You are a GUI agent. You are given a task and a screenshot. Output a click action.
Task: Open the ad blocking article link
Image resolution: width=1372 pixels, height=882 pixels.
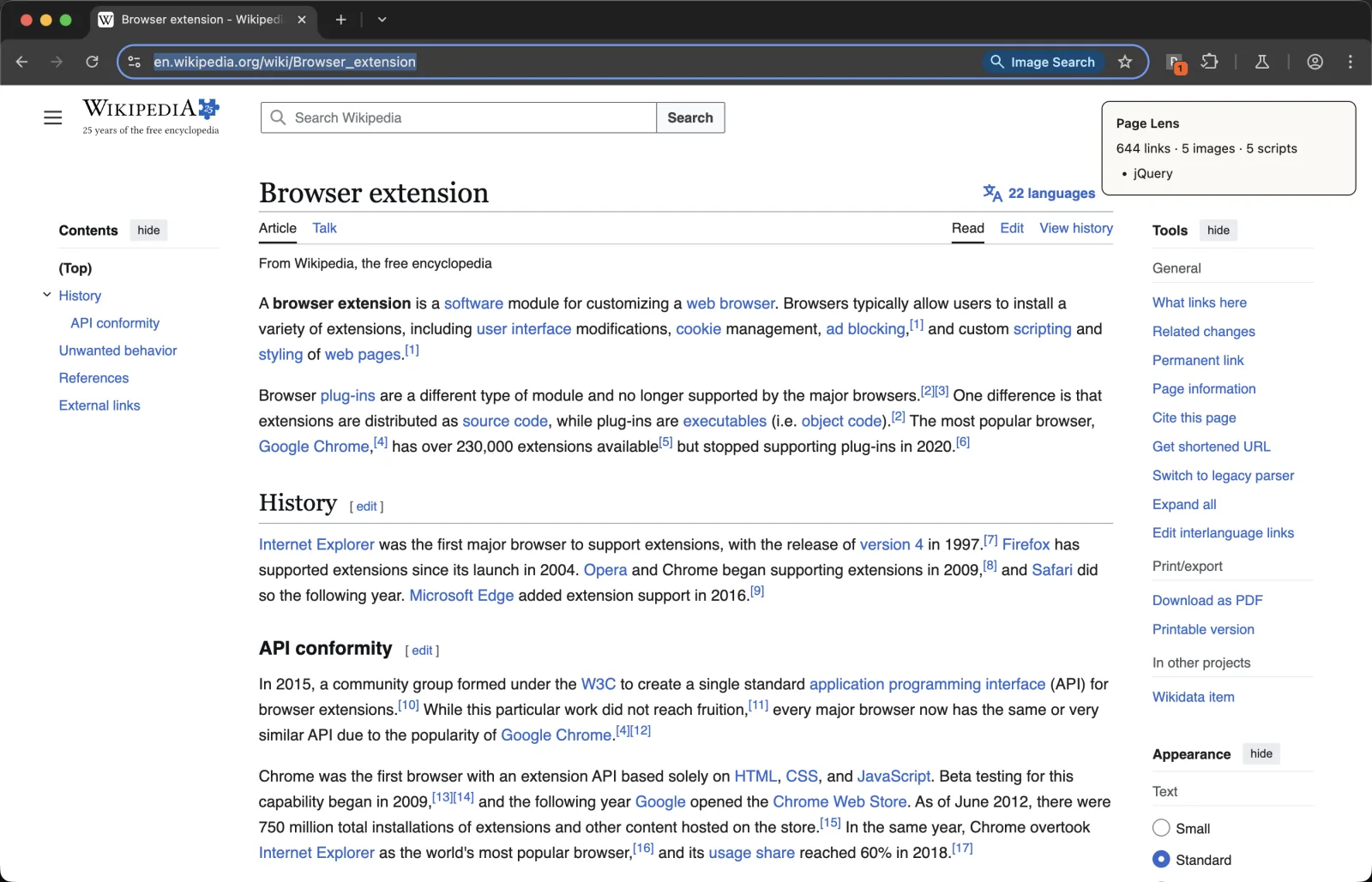tap(865, 329)
